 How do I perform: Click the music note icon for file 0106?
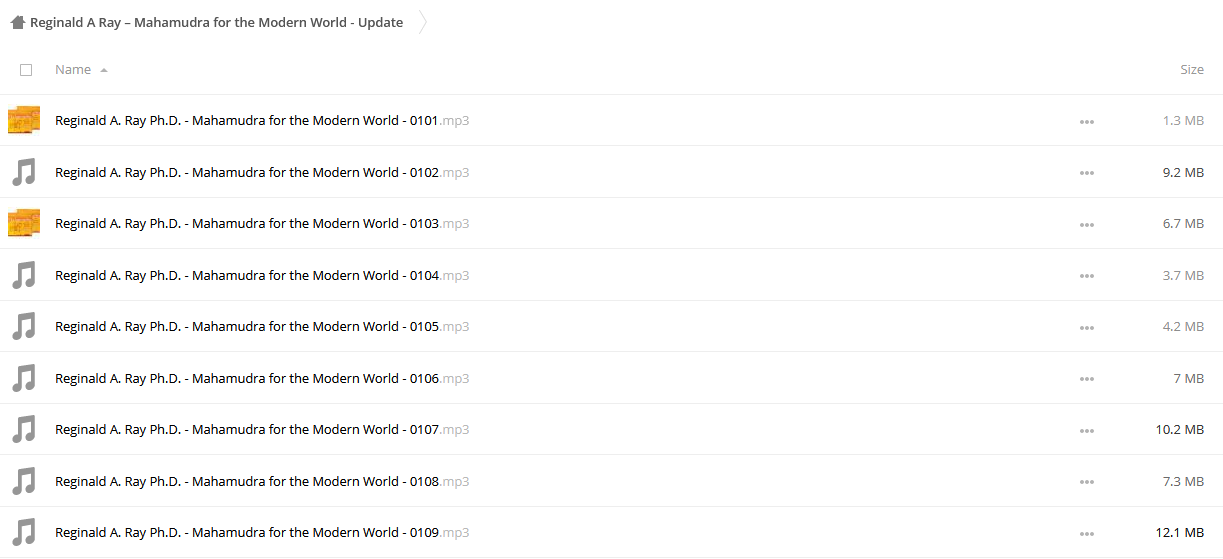point(24,378)
